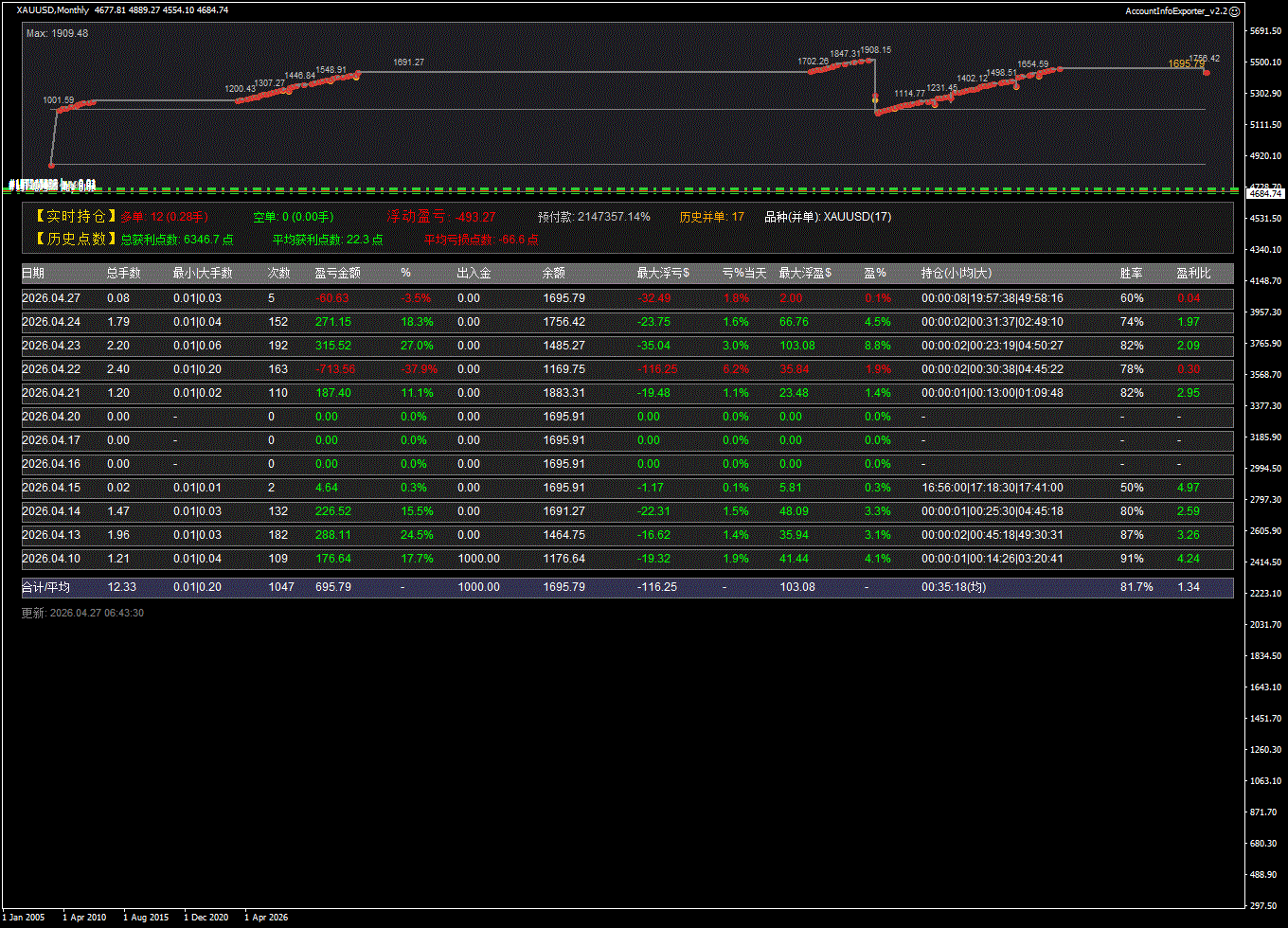Click the 日期 column header
Image resolution: width=1288 pixels, height=928 pixels.
click(33, 274)
